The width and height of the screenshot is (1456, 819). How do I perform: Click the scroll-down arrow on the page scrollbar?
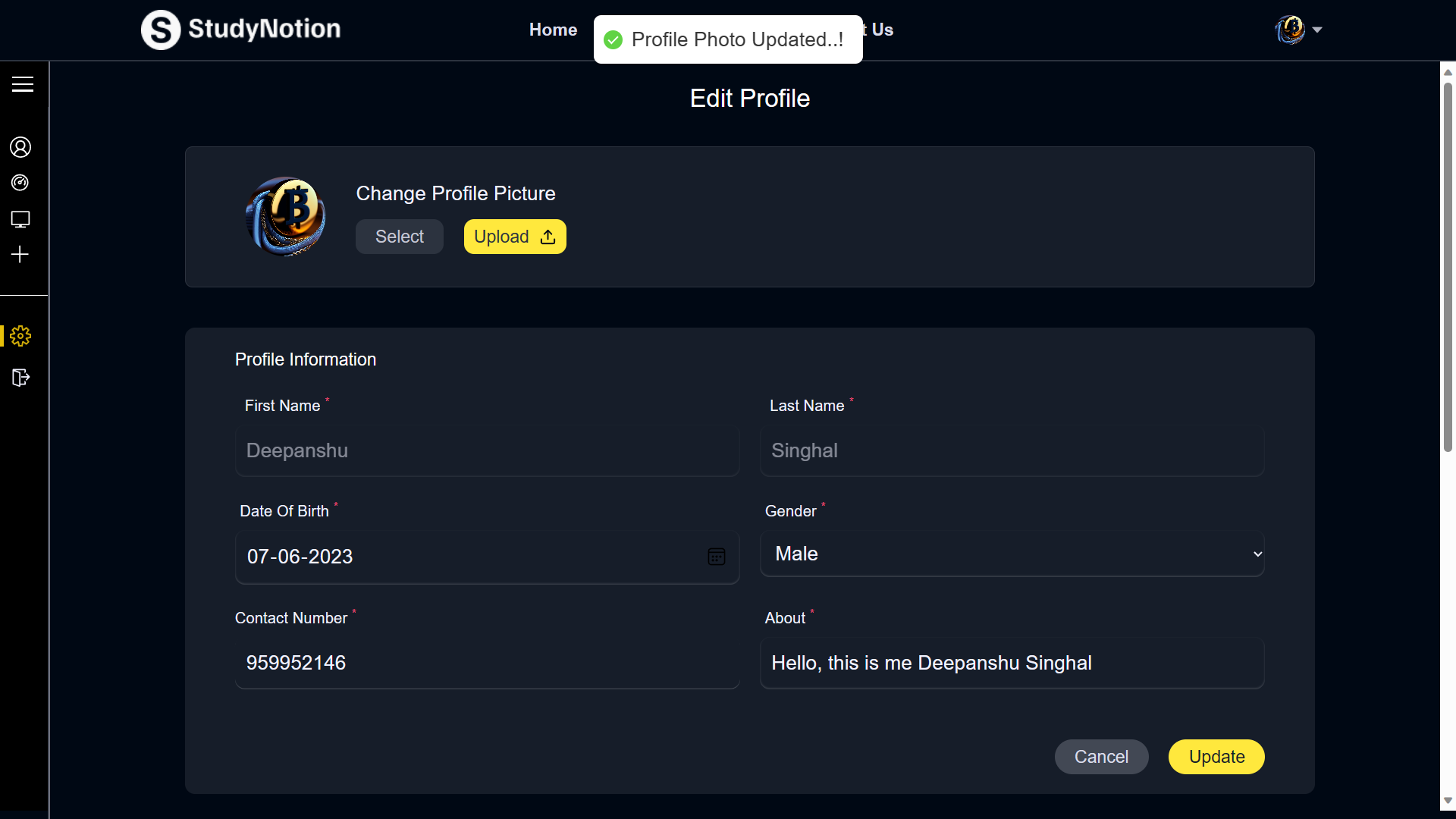(1448, 801)
